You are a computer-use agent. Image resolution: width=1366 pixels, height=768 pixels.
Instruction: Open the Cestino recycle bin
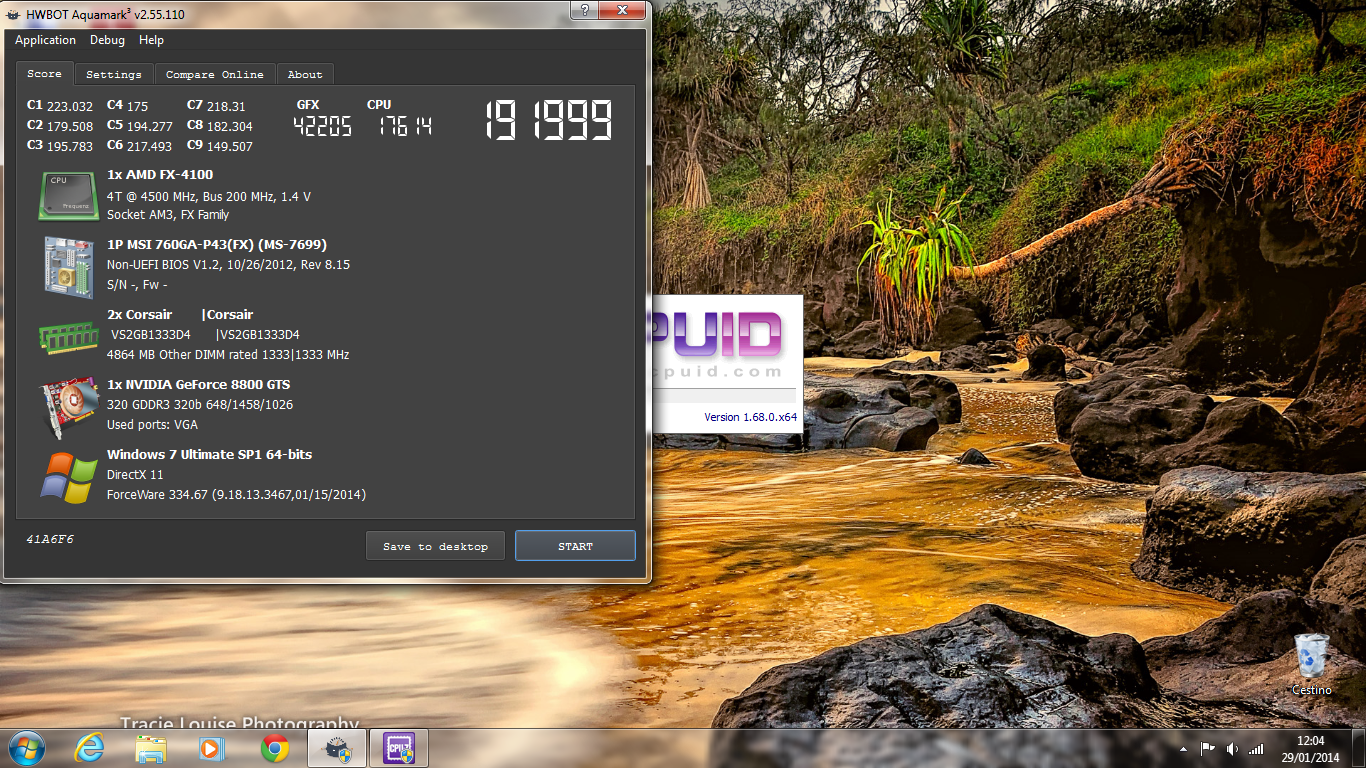1311,664
